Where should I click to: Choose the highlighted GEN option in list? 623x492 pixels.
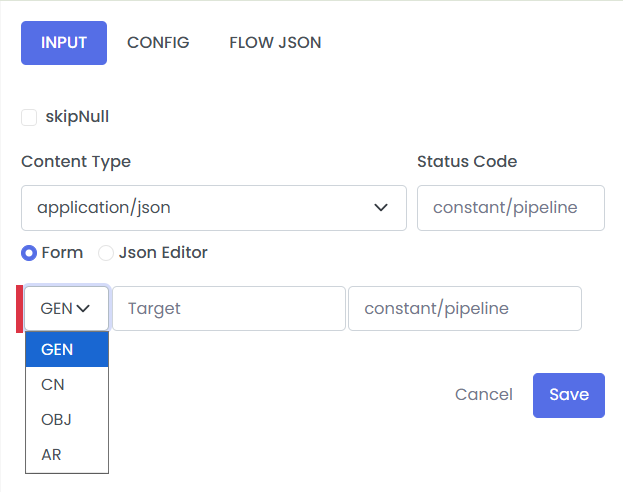(66, 349)
